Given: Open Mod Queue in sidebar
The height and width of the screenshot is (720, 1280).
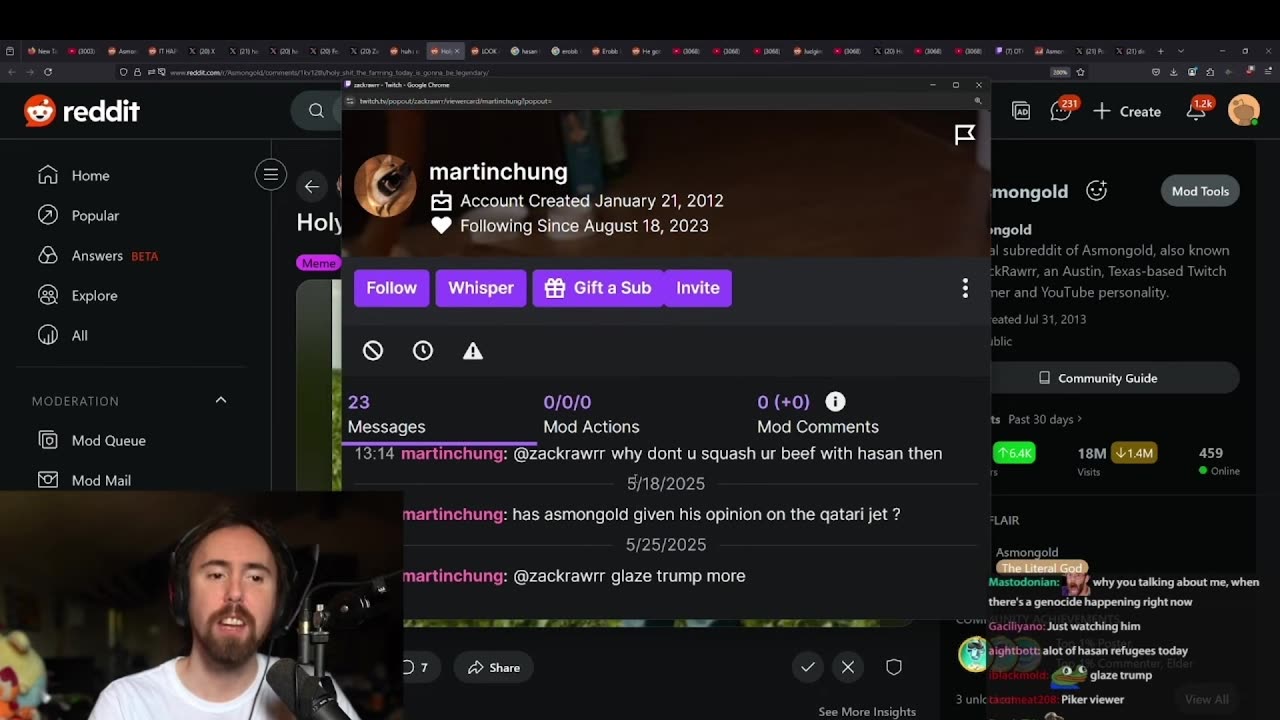Looking at the screenshot, I should pos(92,440).
